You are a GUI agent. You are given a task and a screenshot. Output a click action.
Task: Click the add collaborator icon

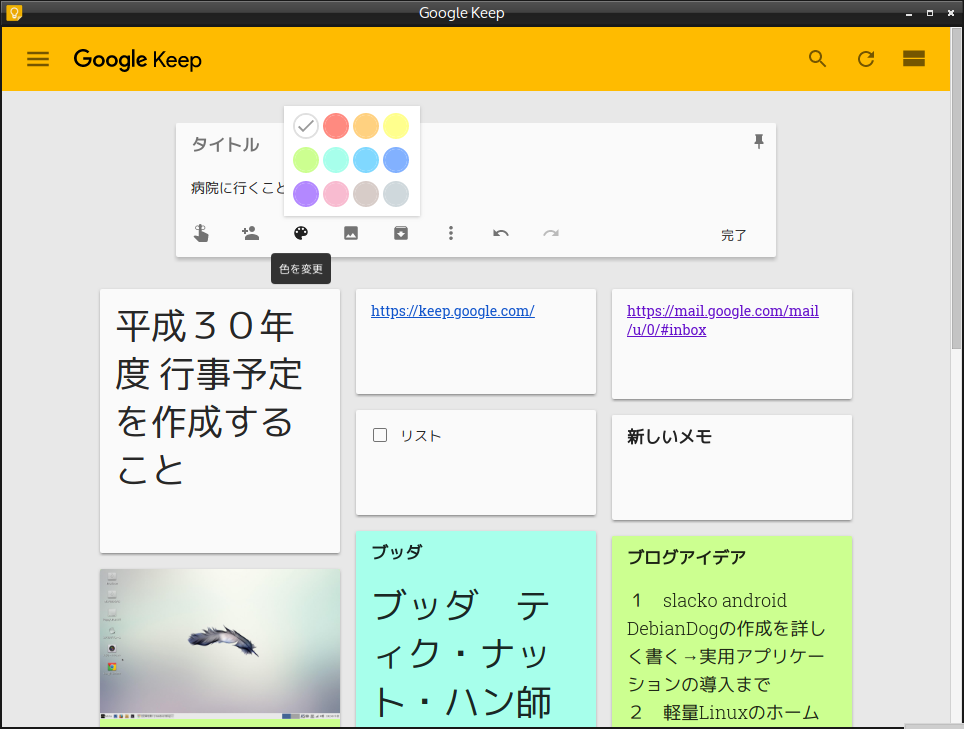point(251,233)
